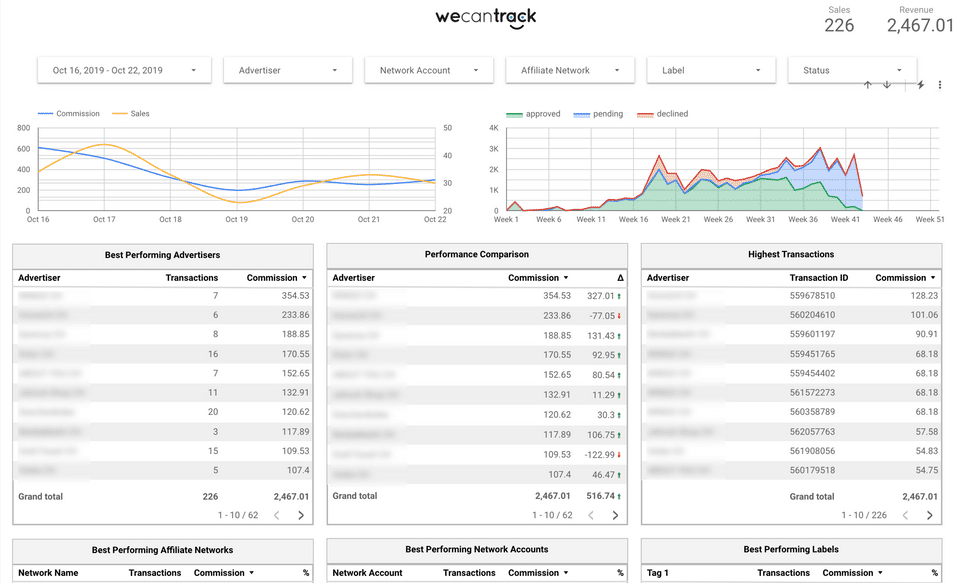Screen dimensions: 960x583
Task: Click delta value -77.05 in Performance Comparison
Action: (602, 316)
